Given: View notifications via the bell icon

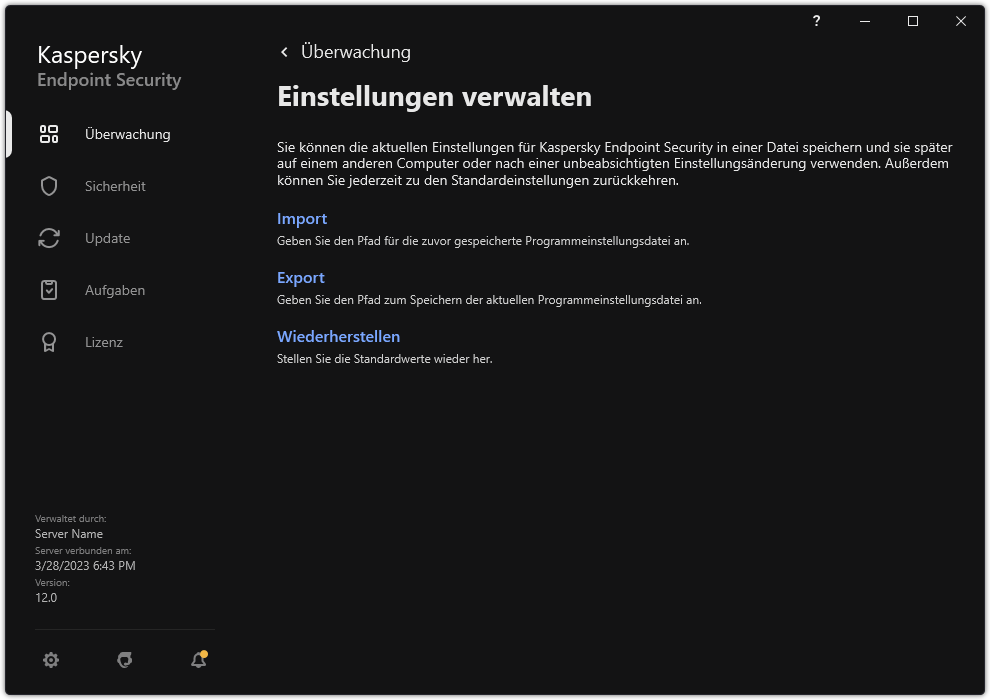Looking at the screenshot, I should [x=197, y=660].
